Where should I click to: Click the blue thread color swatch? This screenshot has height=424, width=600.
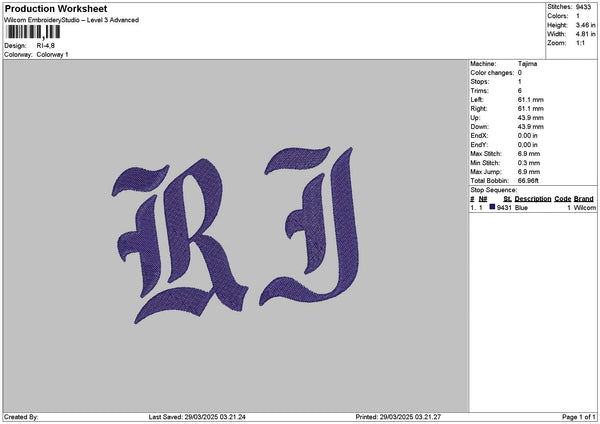coord(492,208)
